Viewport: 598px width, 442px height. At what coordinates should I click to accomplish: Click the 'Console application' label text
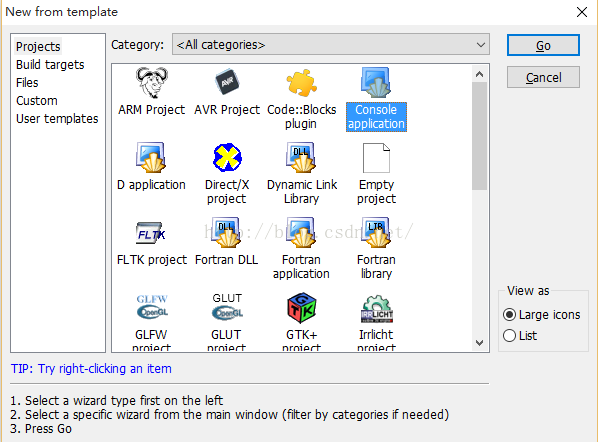point(376,117)
